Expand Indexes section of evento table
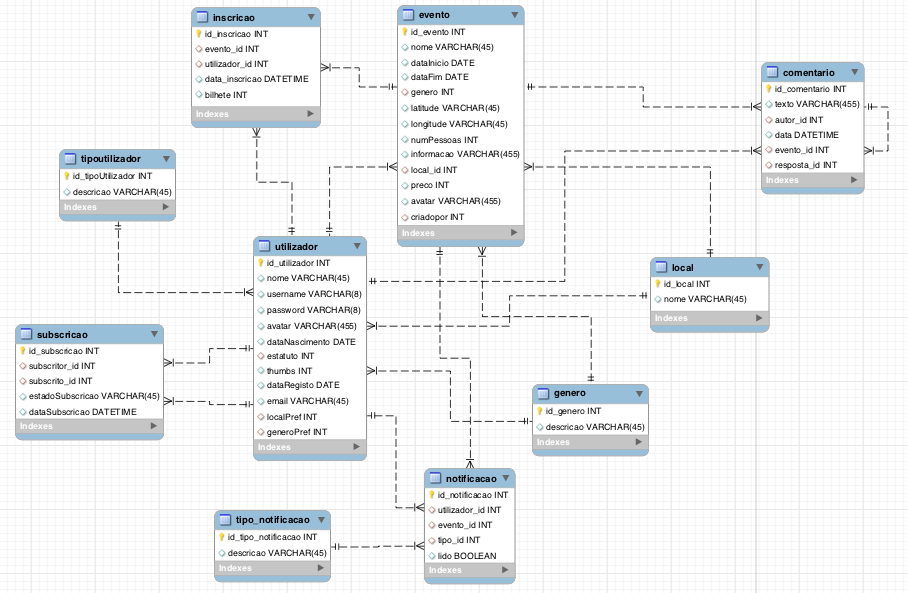The width and height of the screenshot is (908, 593). pyautogui.click(x=514, y=233)
